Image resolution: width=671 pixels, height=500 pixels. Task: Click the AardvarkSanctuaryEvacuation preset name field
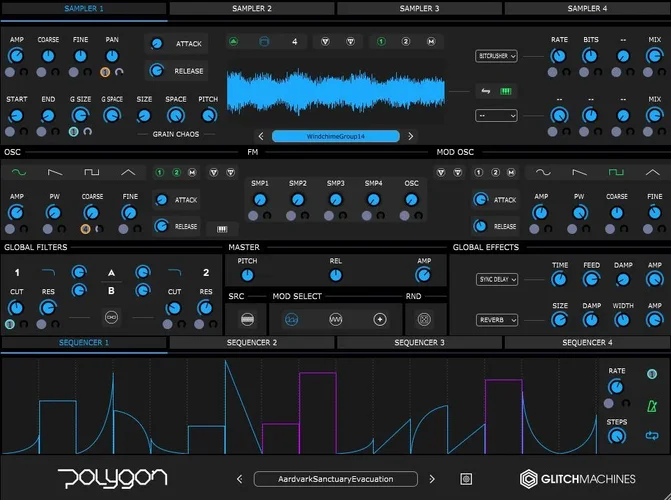pyautogui.click(x=335, y=479)
